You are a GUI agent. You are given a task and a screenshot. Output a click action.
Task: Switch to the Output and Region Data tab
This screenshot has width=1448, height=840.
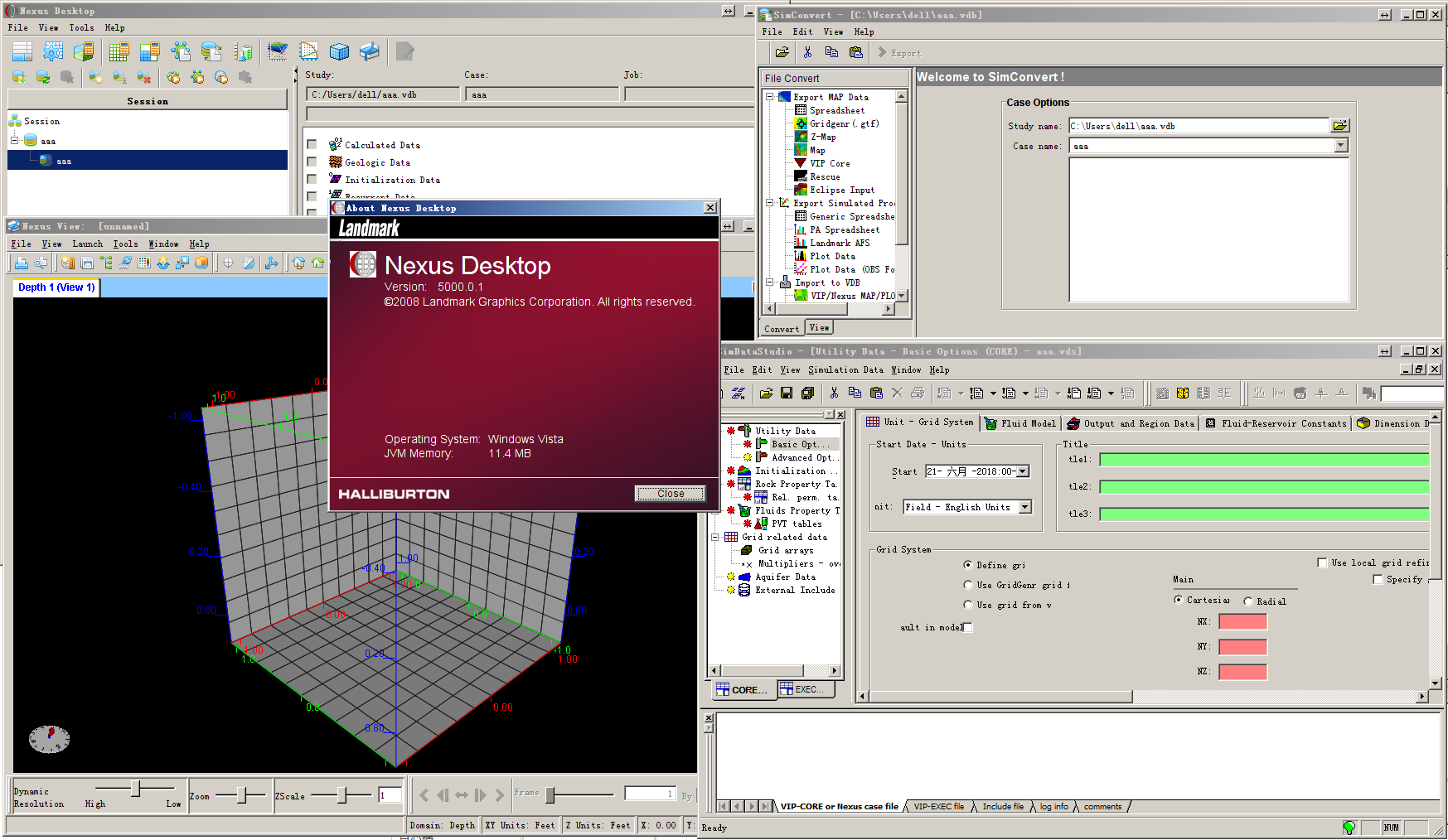(x=1131, y=423)
